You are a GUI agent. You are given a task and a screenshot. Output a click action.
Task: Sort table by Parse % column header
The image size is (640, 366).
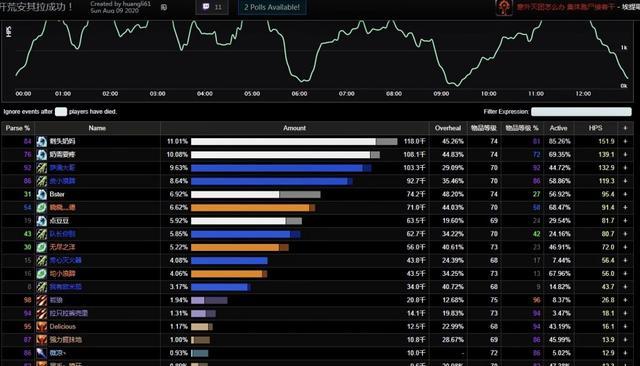(18, 128)
